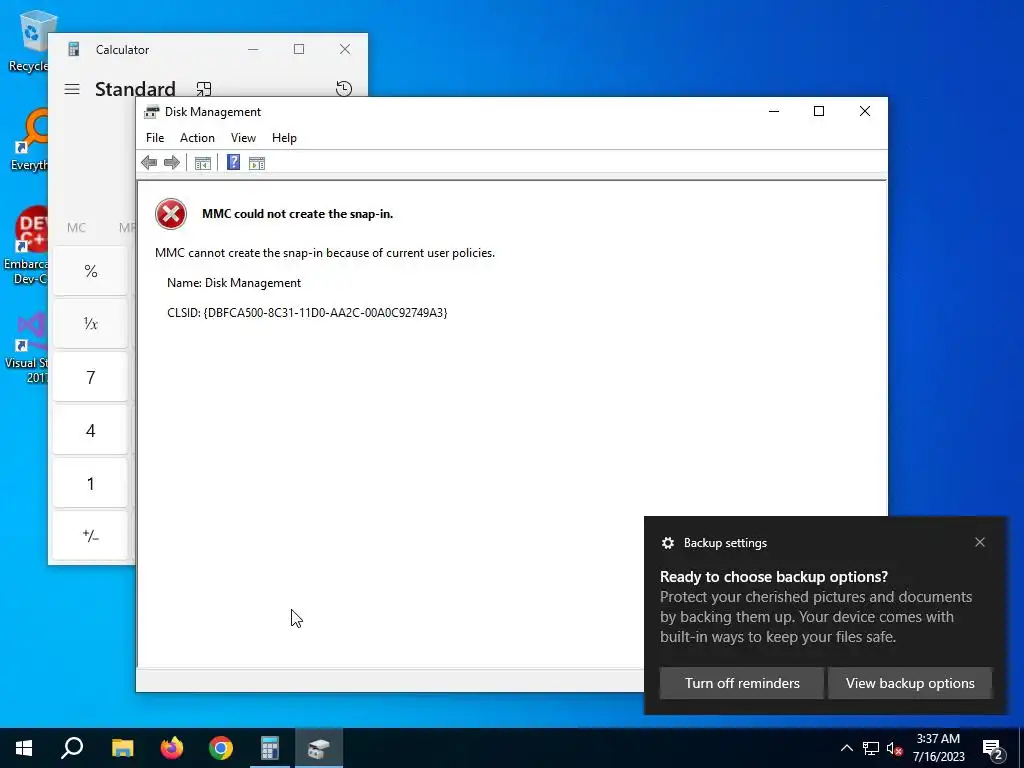Click the network tray icon
This screenshot has height=768, width=1024.
tap(871, 748)
